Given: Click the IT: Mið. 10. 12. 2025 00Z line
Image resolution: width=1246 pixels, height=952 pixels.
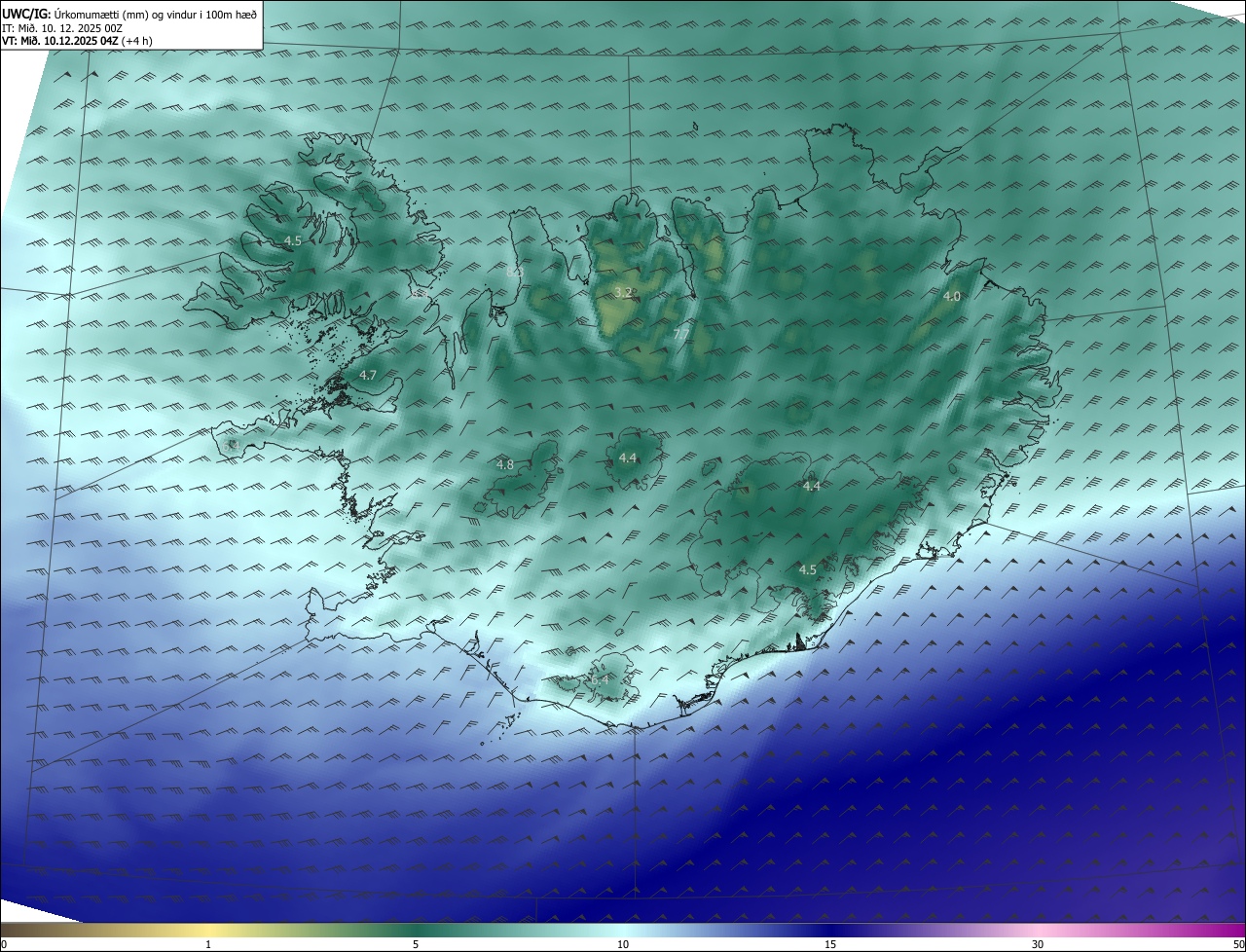Looking at the screenshot, I should (62, 27).
